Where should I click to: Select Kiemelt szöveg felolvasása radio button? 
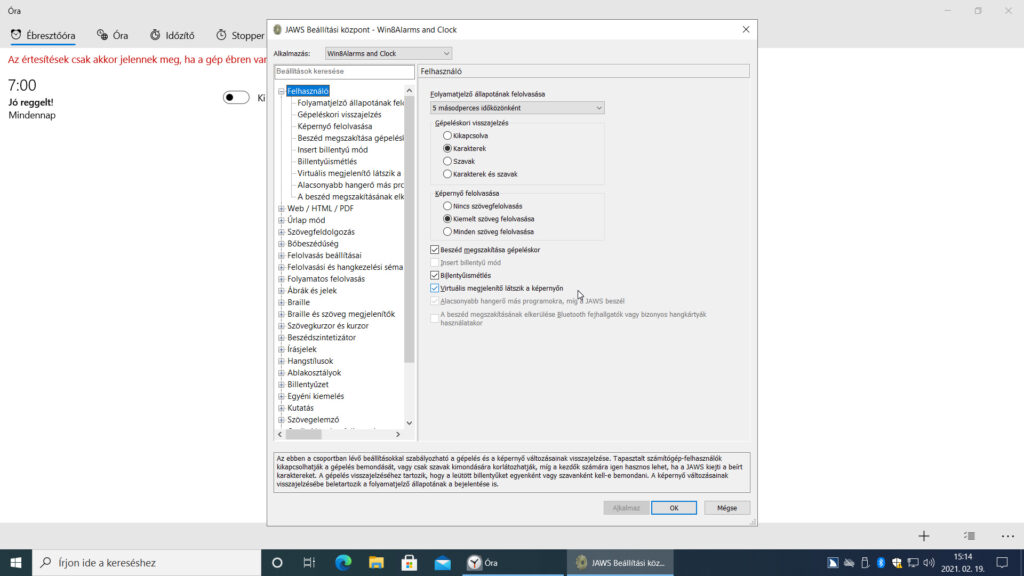click(447, 219)
